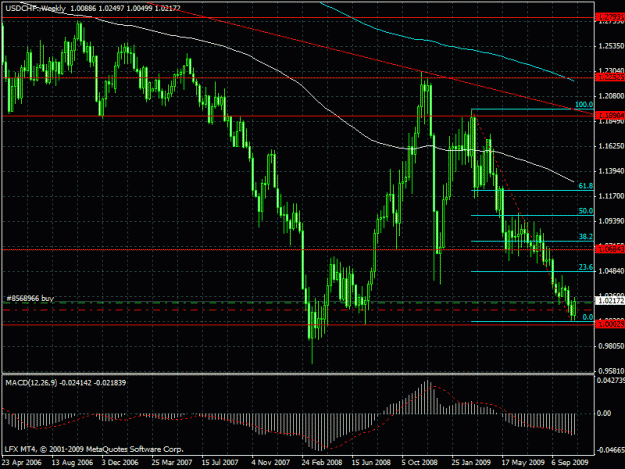Click the current price 1.02172 label
The width and height of the screenshot is (625, 469).
point(610,301)
